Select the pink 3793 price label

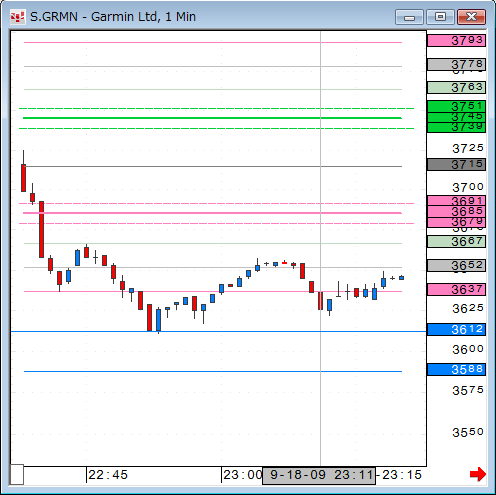pos(456,41)
